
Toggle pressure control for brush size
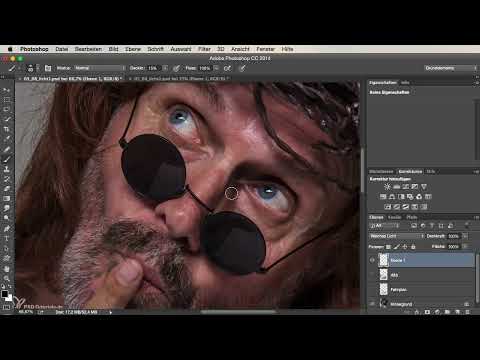[243, 68]
